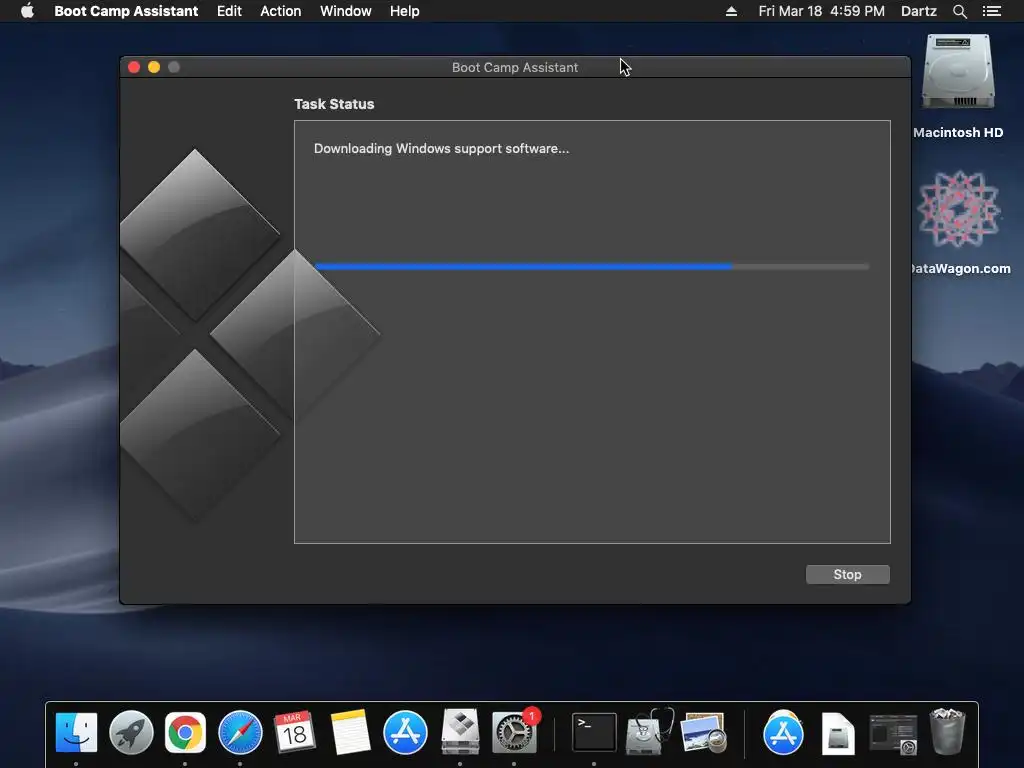
Task: Click the eject icon in menu bar
Action: coord(731,11)
